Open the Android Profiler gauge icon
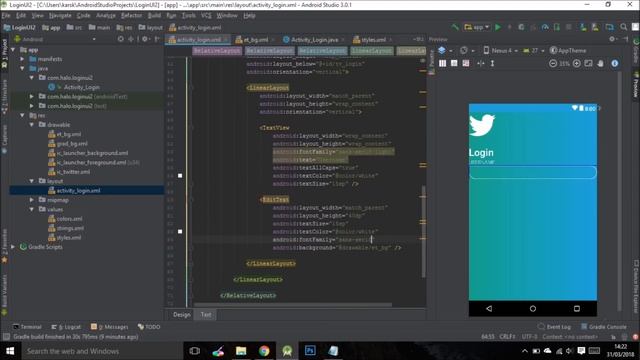The image size is (640, 360). (545, 27)
